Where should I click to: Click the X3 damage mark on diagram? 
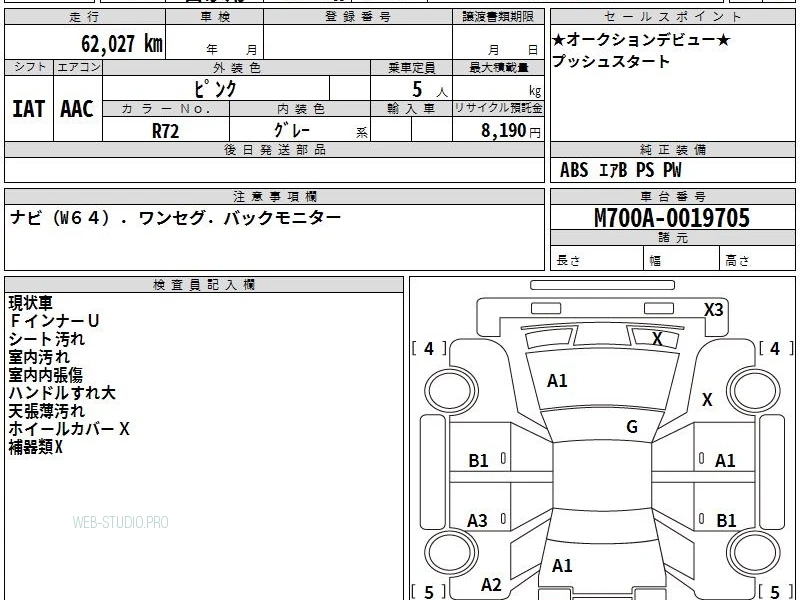713,310
